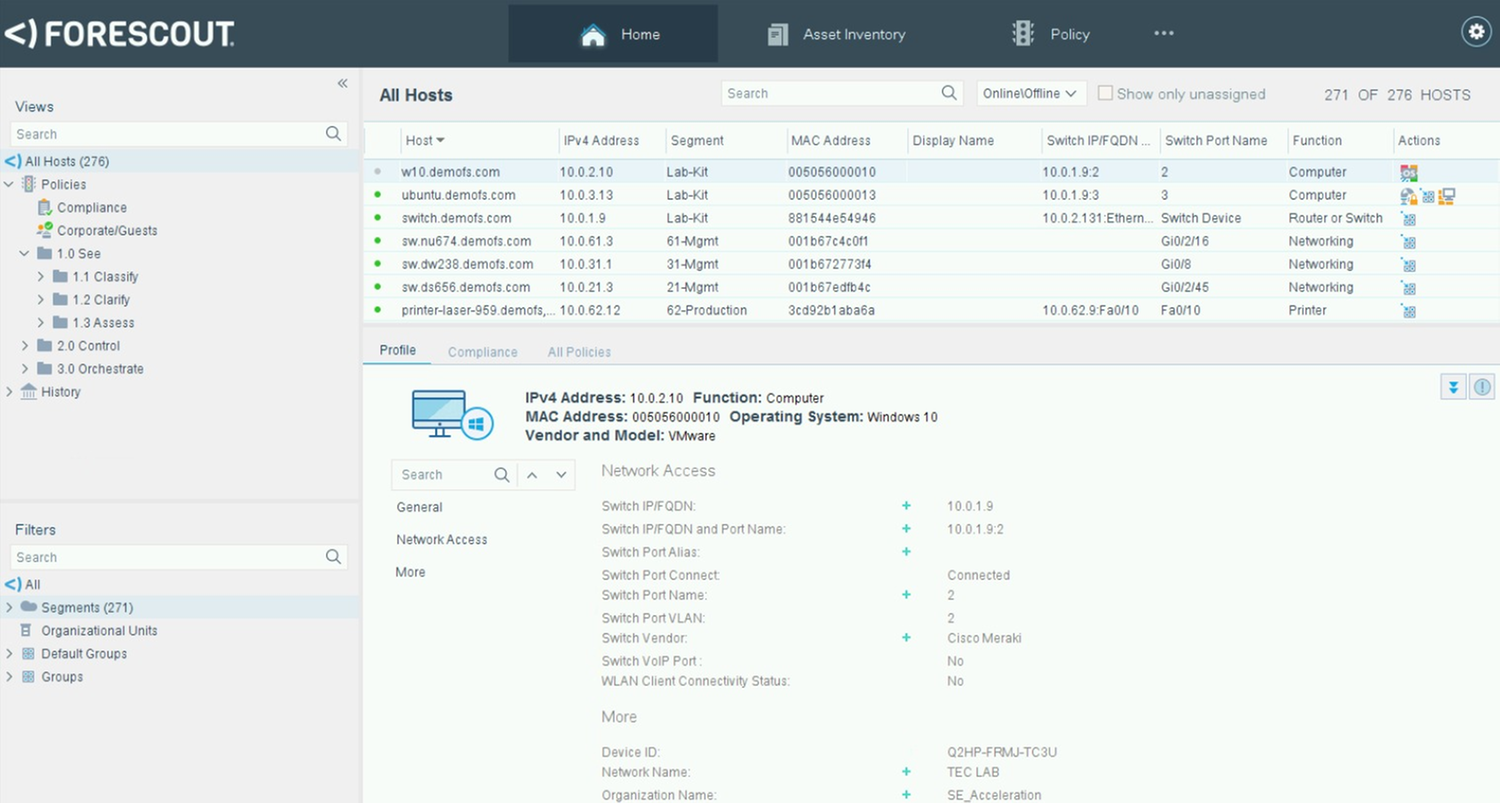Select the Network Access section link
Viewport: 1500px width, 803px height.
[x=441, y=539]
